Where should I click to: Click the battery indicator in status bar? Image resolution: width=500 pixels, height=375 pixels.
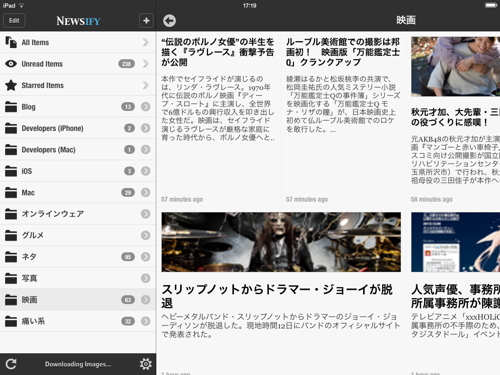point(491,5)
